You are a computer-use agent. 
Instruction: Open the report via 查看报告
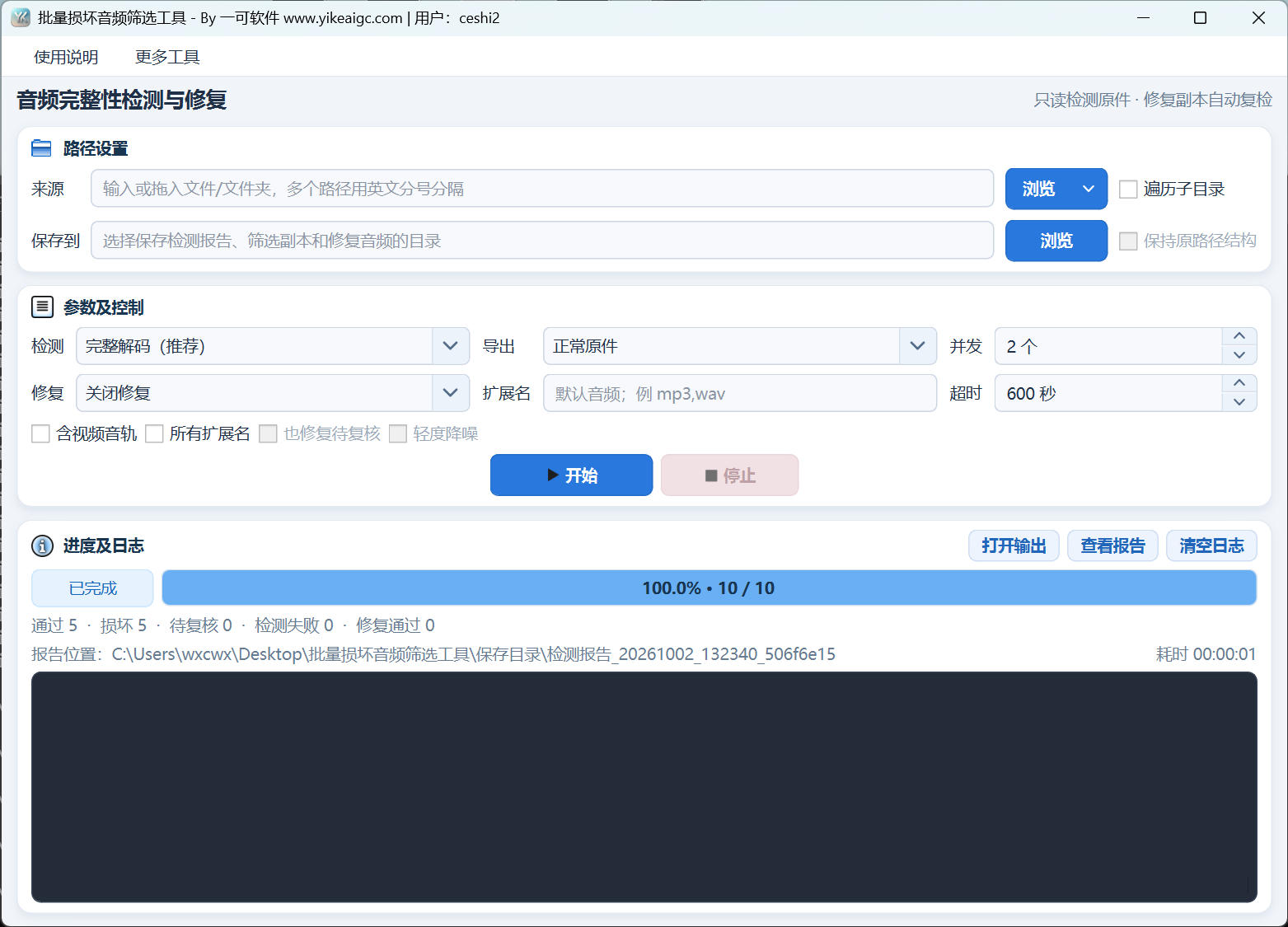click(x=1112, y=545)
